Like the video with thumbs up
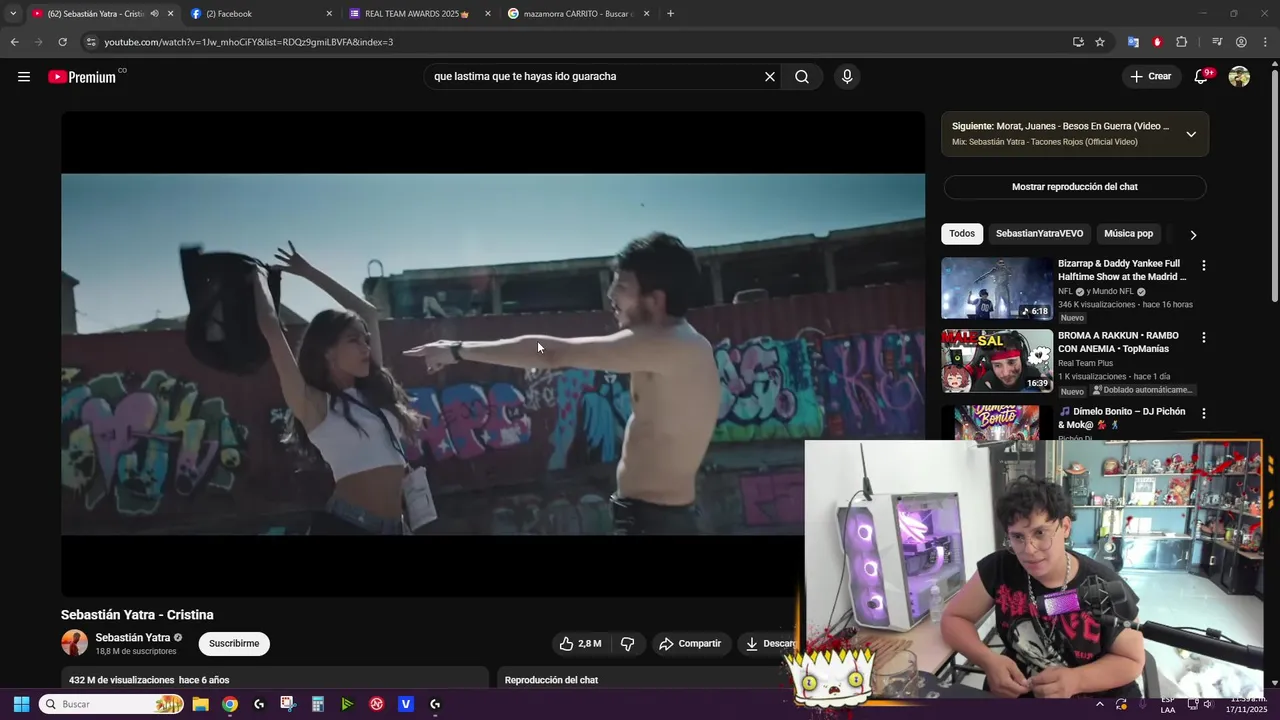This screenshot has height=720, width=1280. coord(580,644)
